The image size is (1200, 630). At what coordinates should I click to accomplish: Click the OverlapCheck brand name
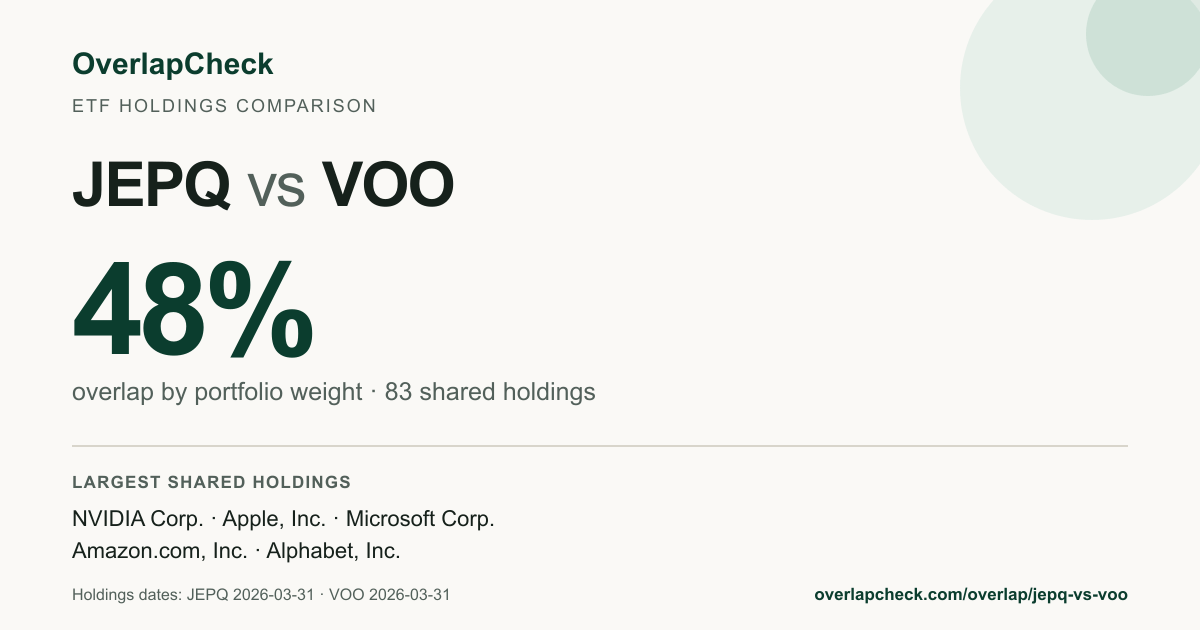[172, 65]
